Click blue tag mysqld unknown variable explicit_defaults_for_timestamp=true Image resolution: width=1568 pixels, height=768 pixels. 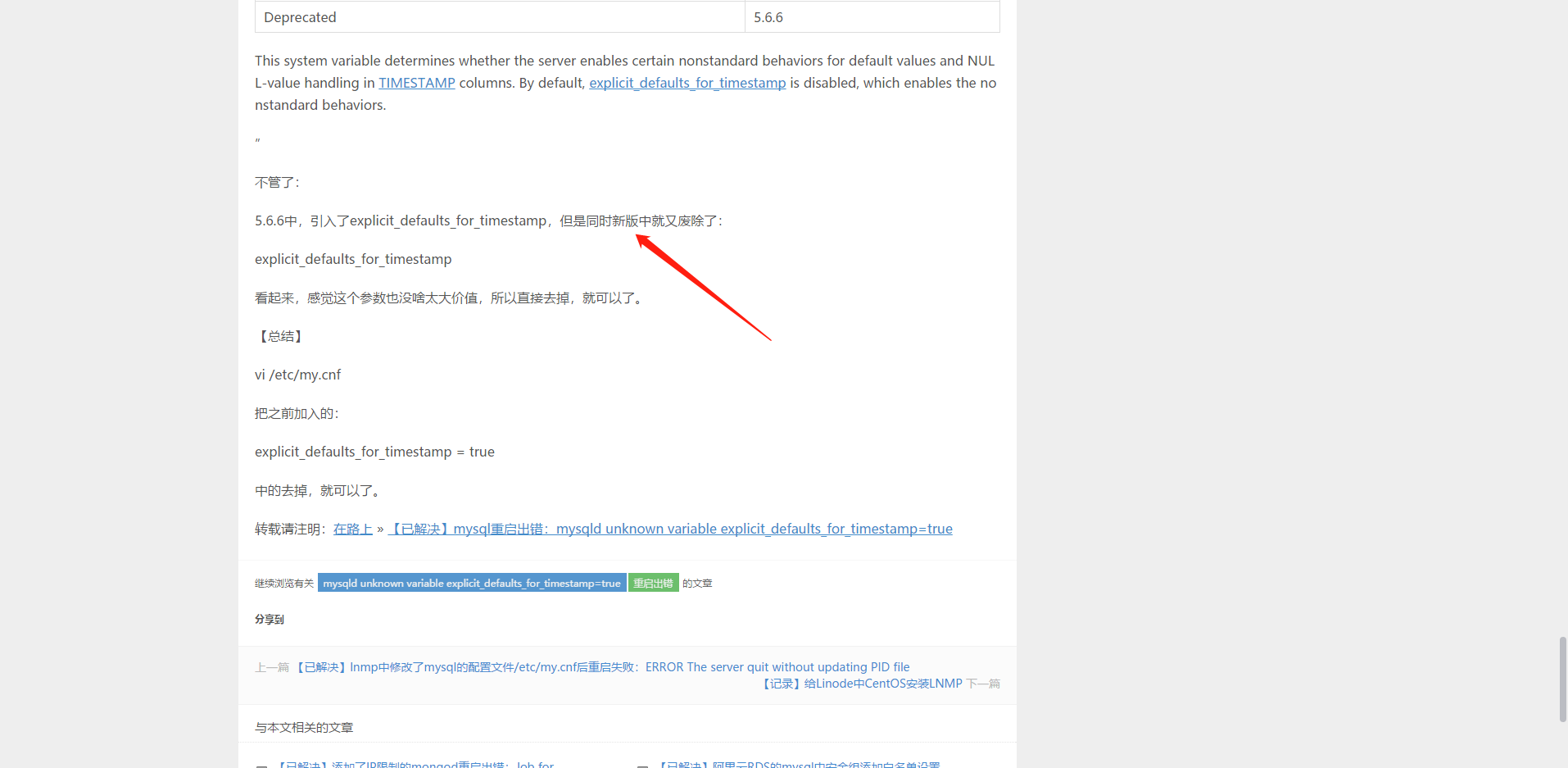tap(472, 583)
